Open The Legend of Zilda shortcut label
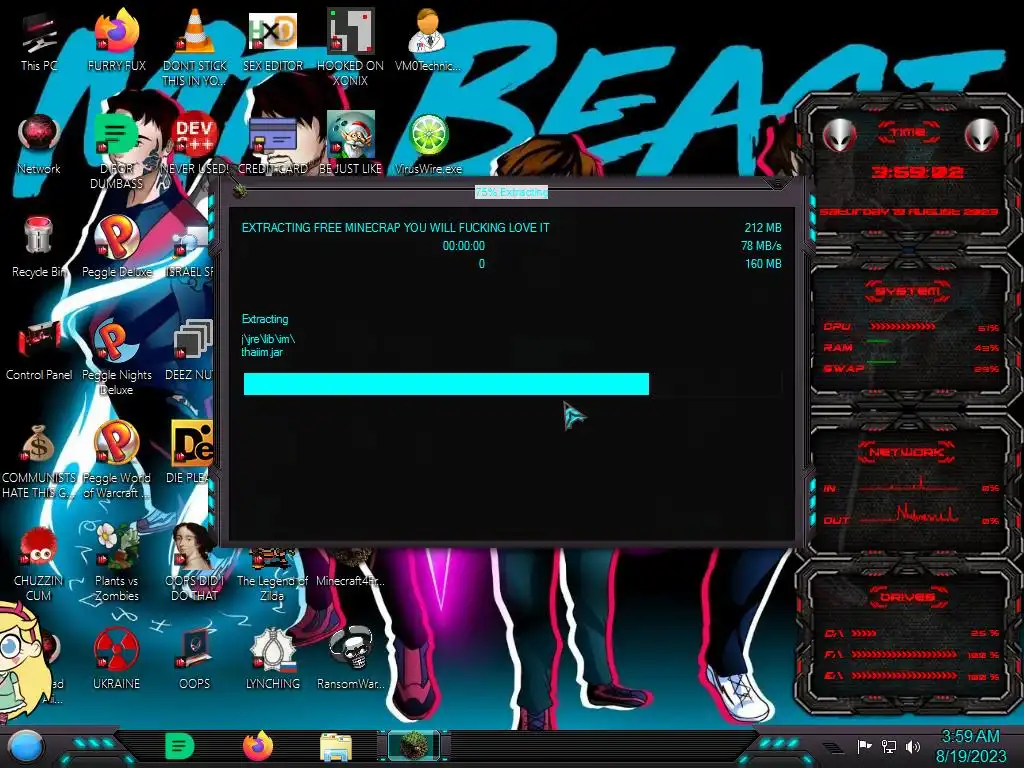Screen dimensions: 1024x768 [x=272, y=588]
